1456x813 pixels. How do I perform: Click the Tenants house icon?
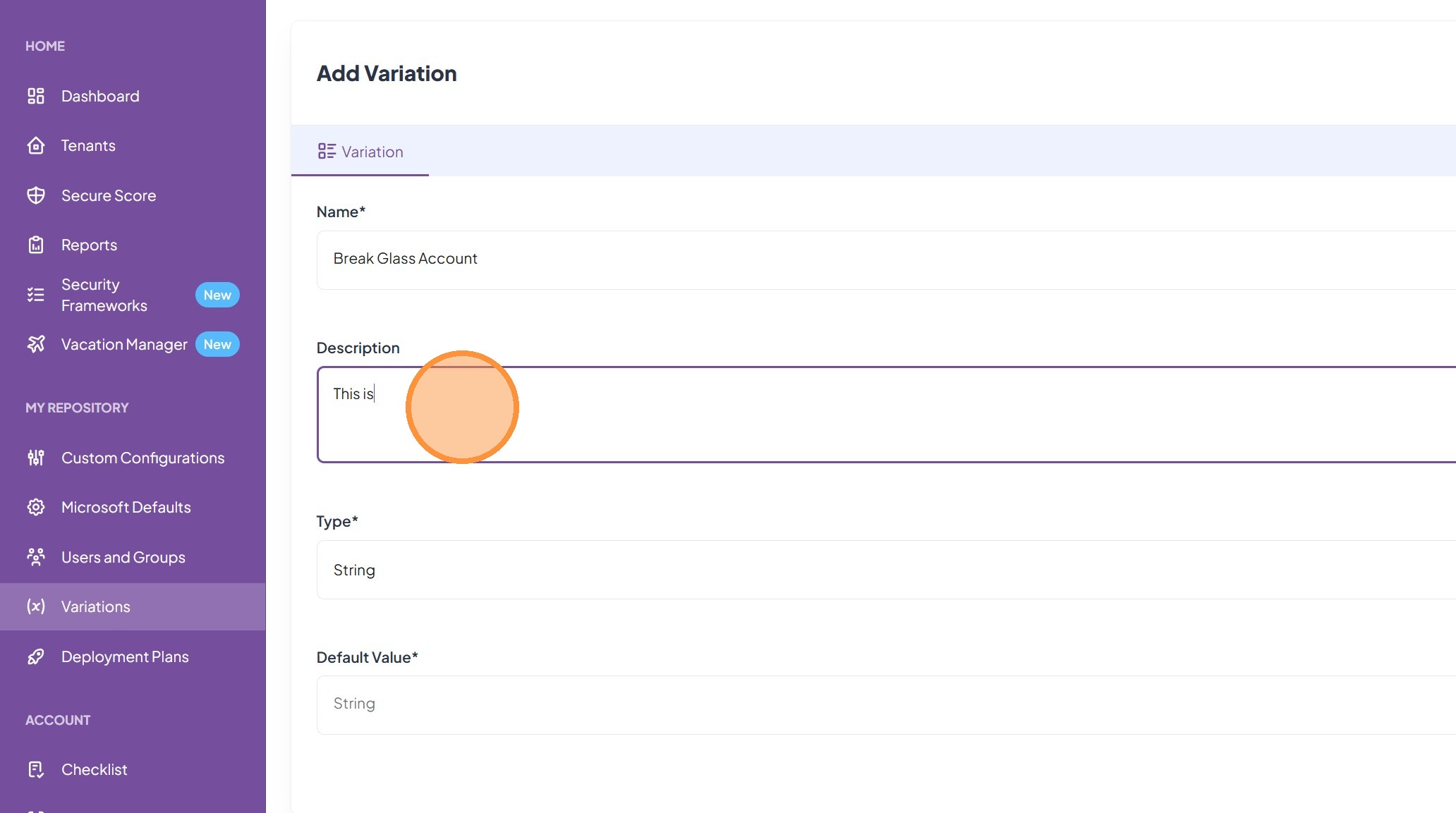[36, 145]
